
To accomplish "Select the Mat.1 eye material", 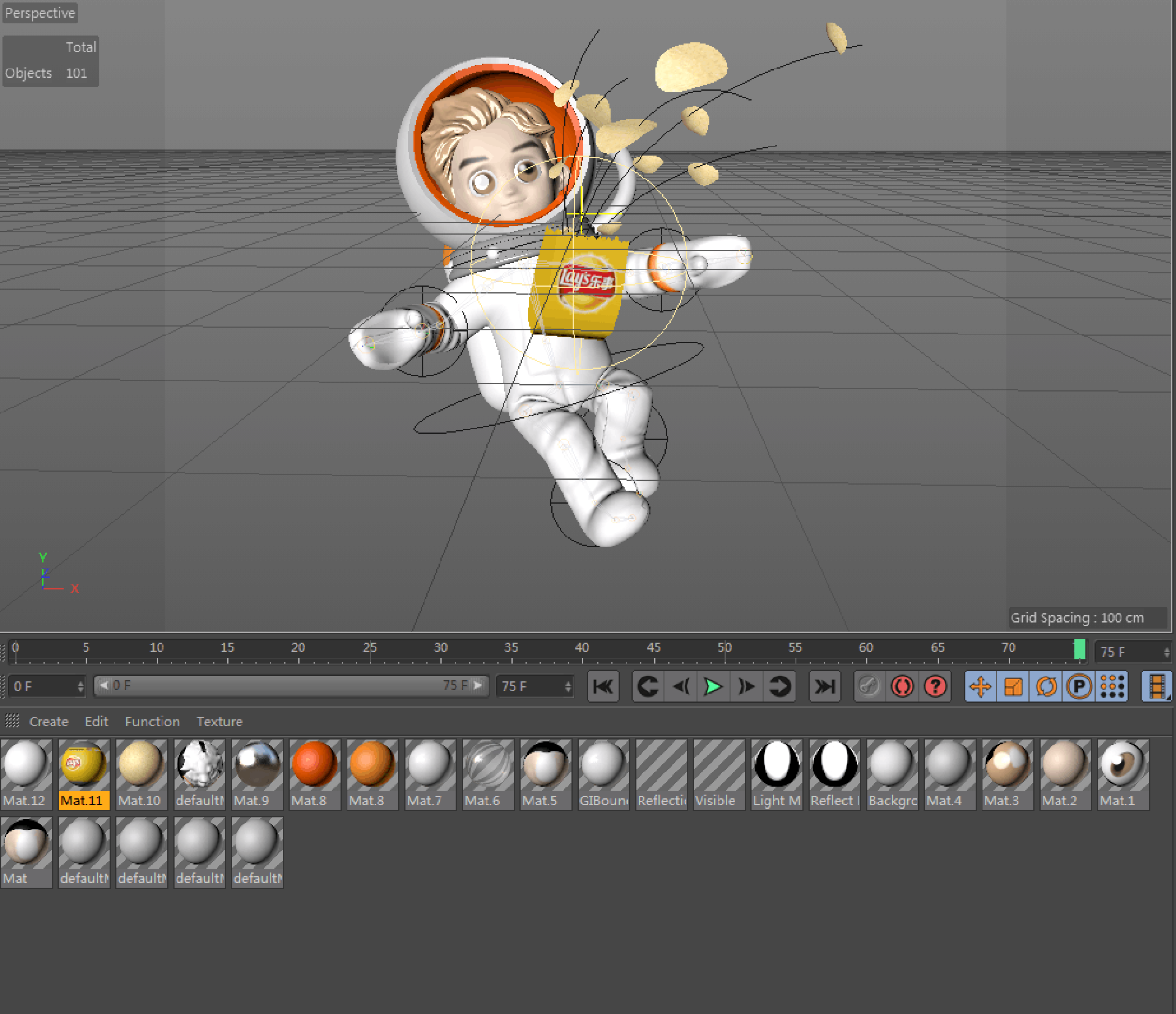I will click(x=1123, y=774).
